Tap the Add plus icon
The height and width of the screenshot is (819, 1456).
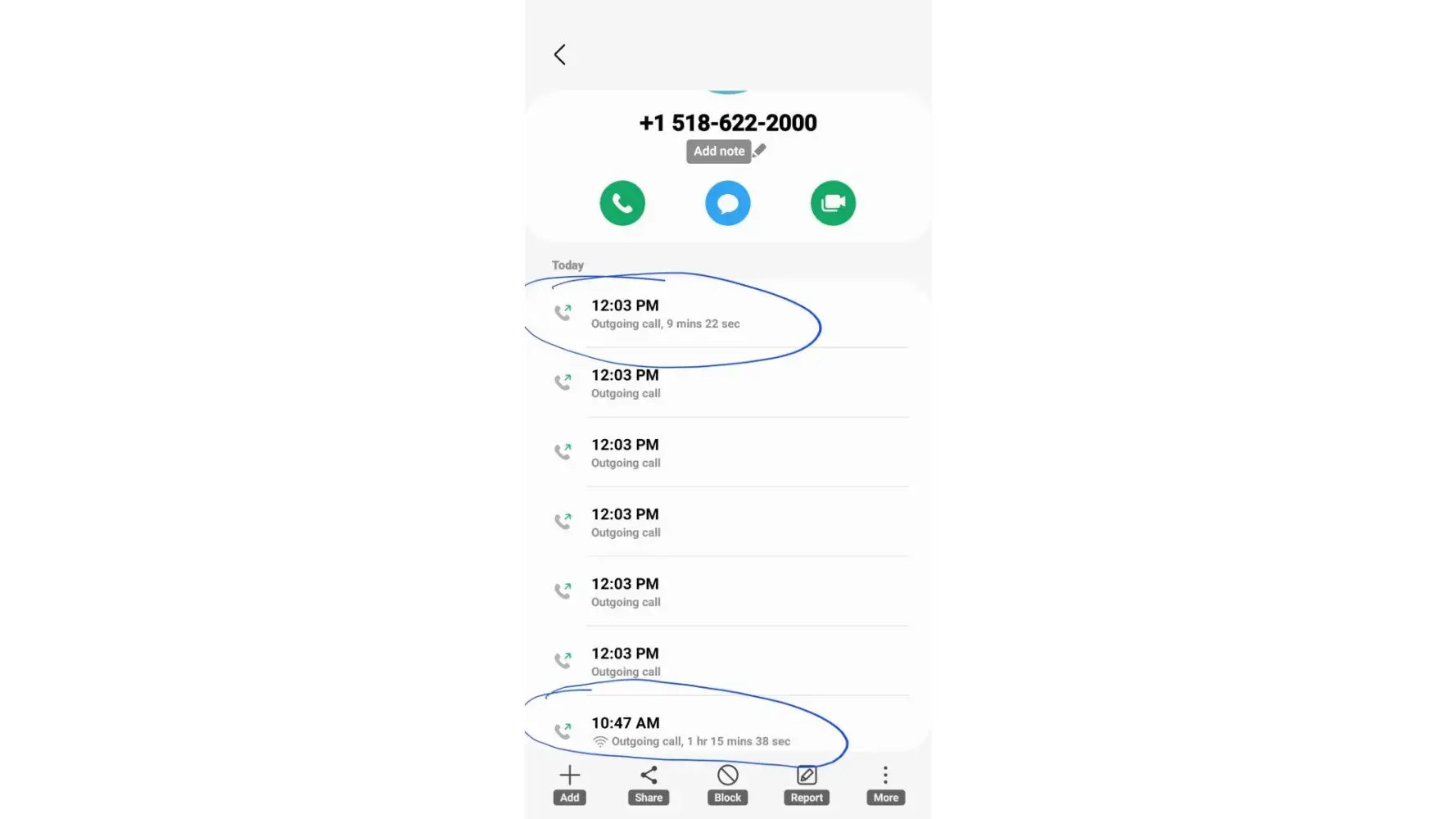[x=570, y=775]
